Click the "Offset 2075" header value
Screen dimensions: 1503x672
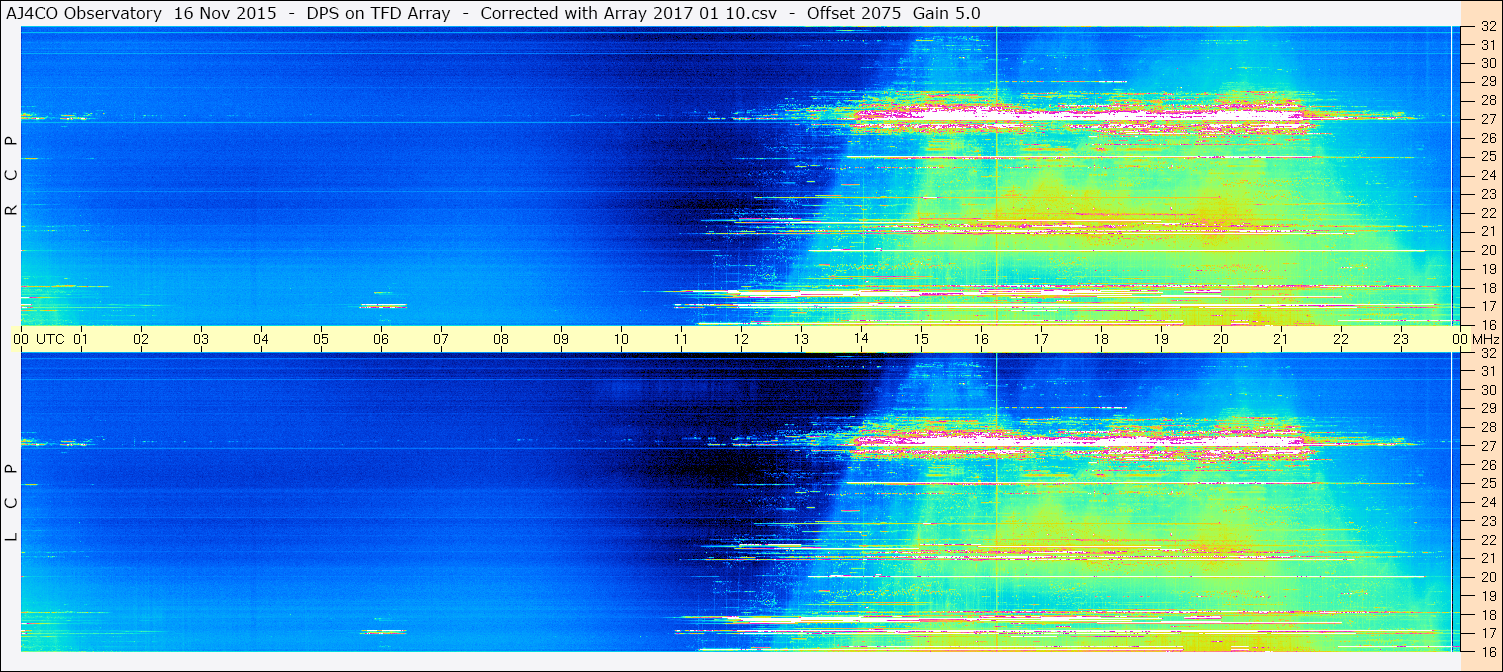click(852, 13)
